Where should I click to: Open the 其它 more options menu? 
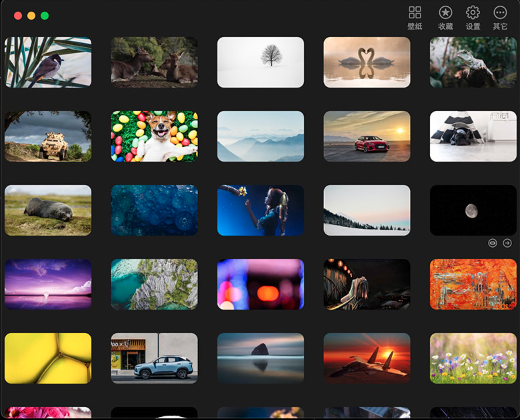coord(500,18)
